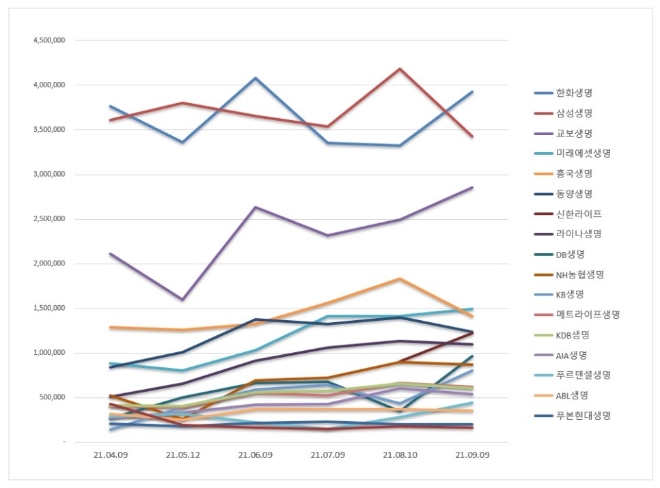Click the 동양생명 legend color marker
The width and height of the screenshot is (660, 488).
click(x=546, y=194)
